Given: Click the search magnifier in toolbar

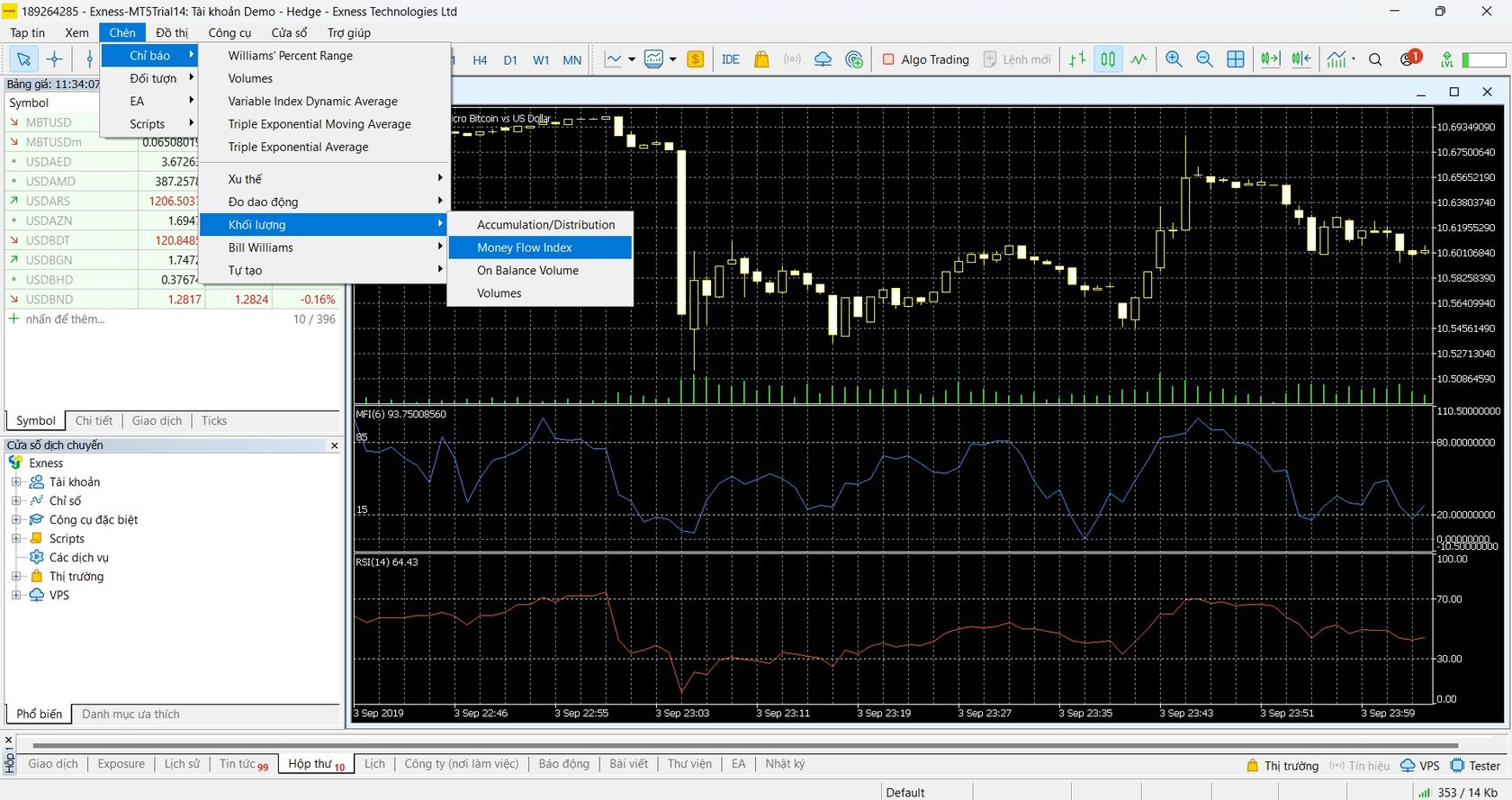Looking at the screenshot, I should [x=1375, y=59].
